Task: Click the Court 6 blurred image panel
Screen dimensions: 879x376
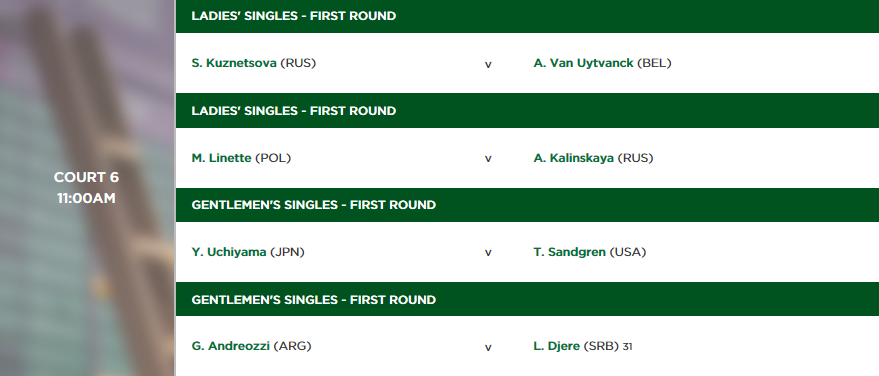Action: [87, 188]
